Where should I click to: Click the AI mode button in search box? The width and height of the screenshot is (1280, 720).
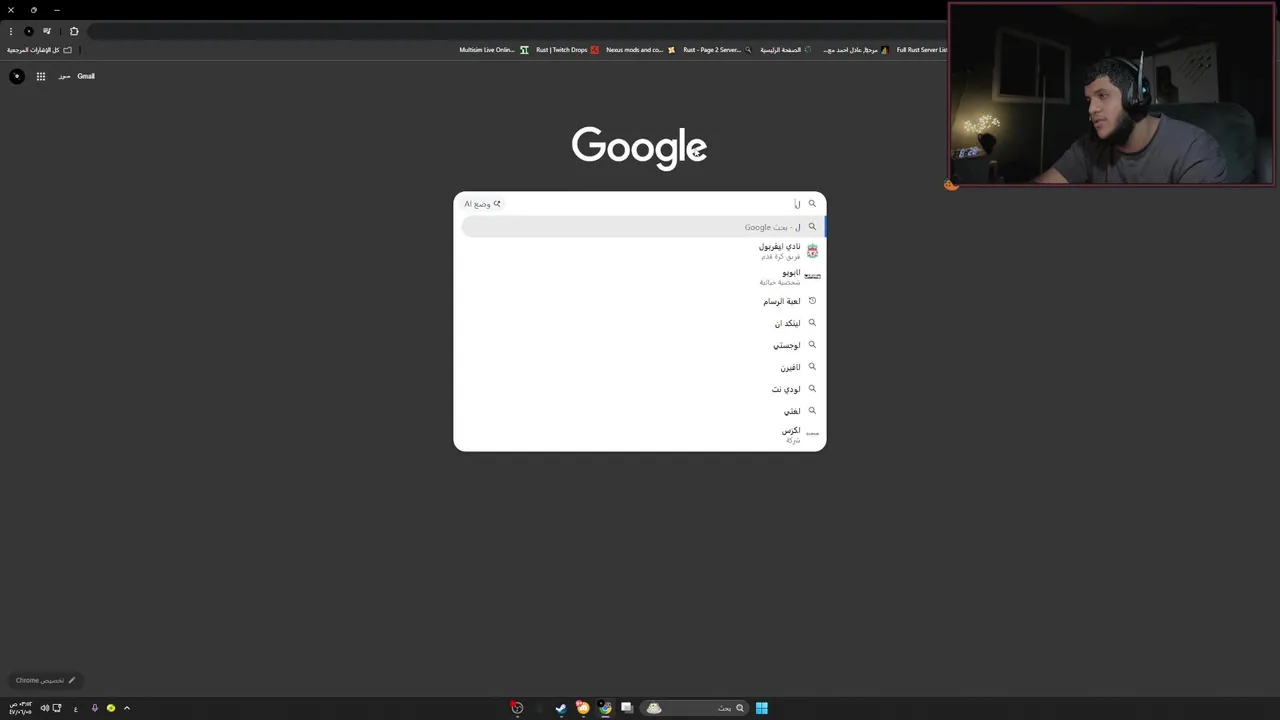click(482, 204)
